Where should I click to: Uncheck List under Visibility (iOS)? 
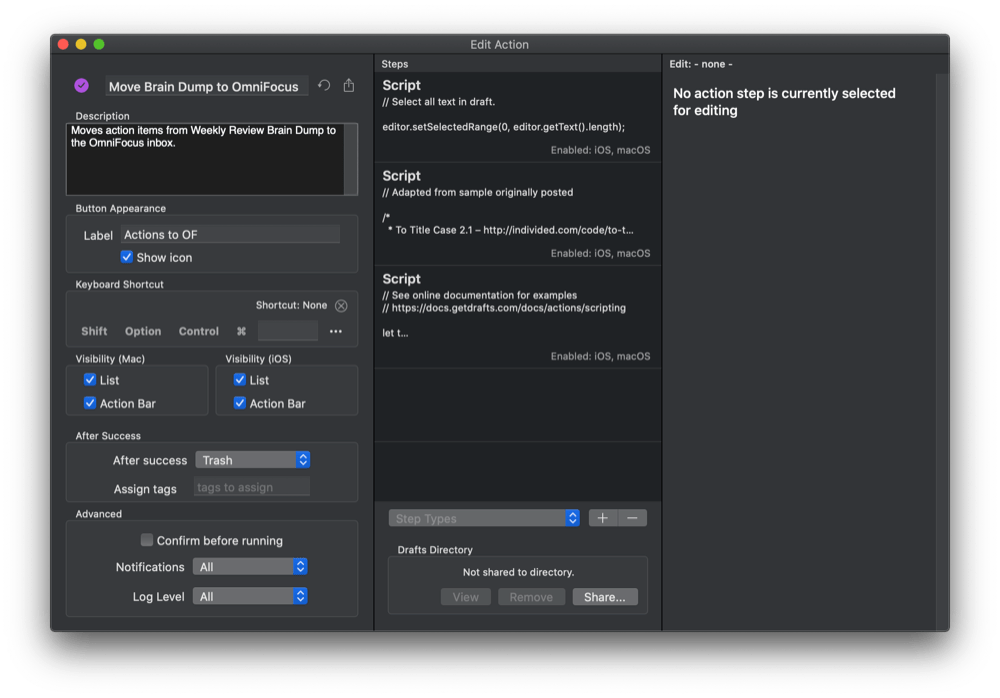point(240,380)
